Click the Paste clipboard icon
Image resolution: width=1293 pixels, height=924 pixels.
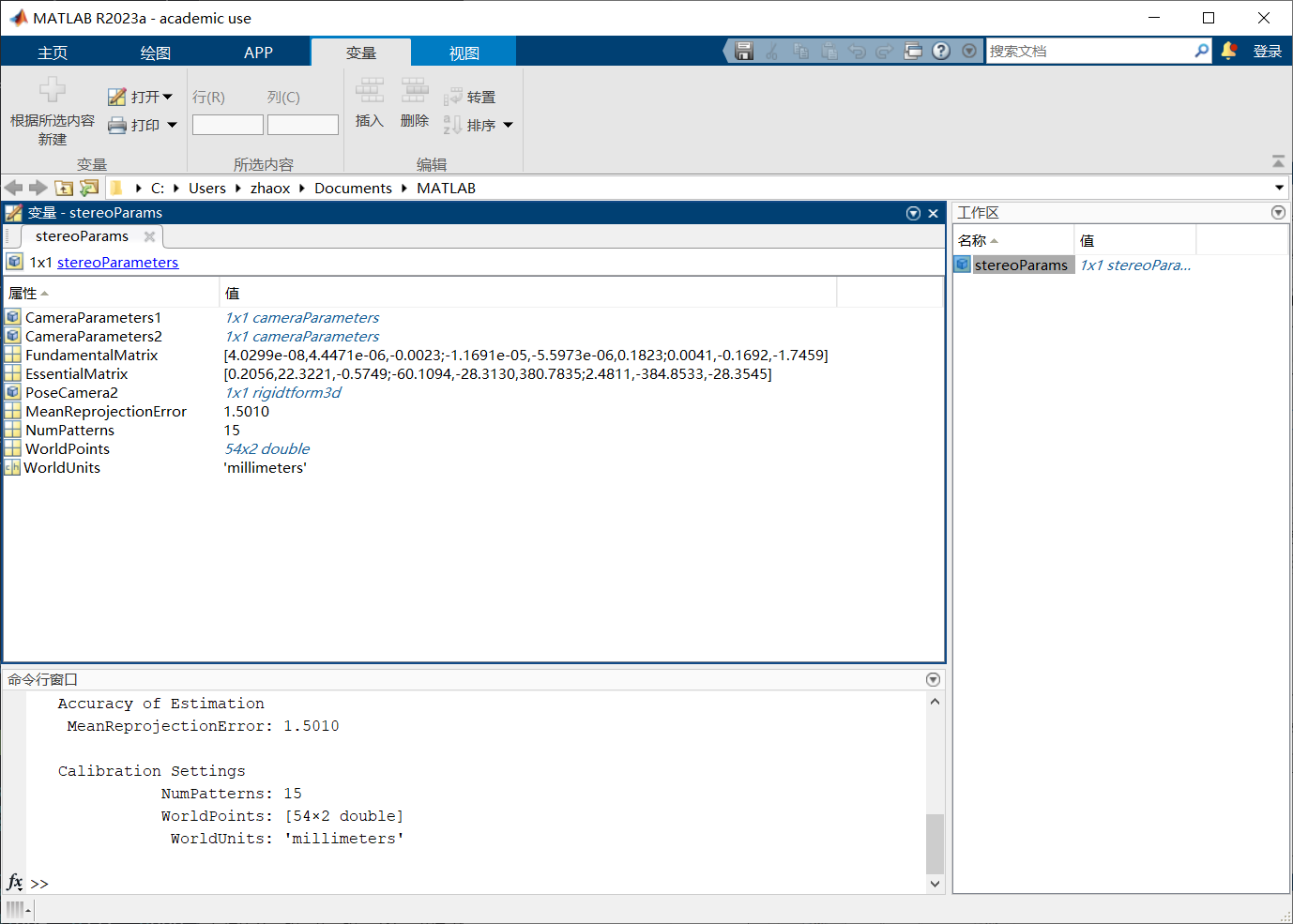coord(829,51)
